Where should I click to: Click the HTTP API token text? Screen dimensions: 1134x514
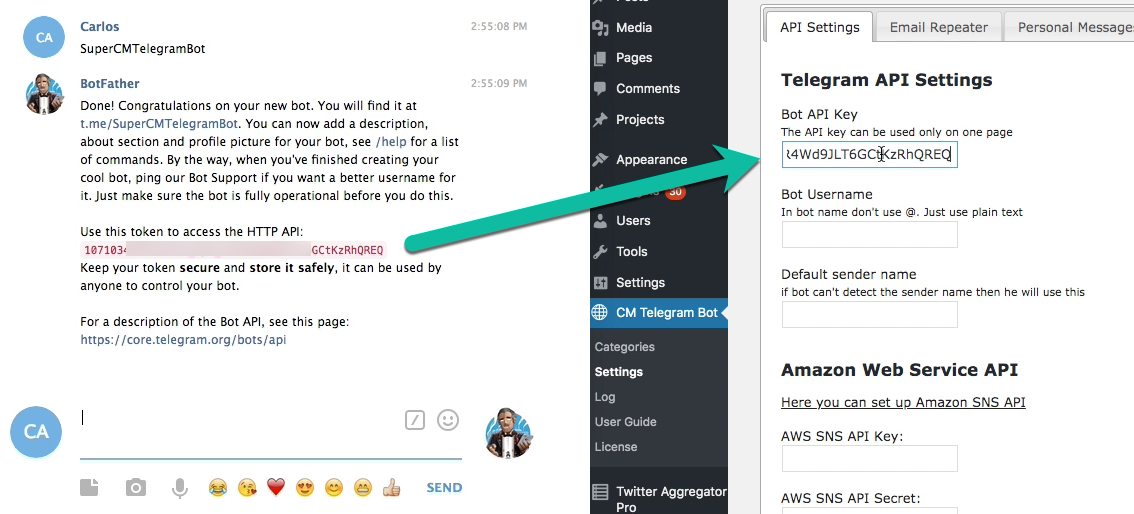[233, 250]
